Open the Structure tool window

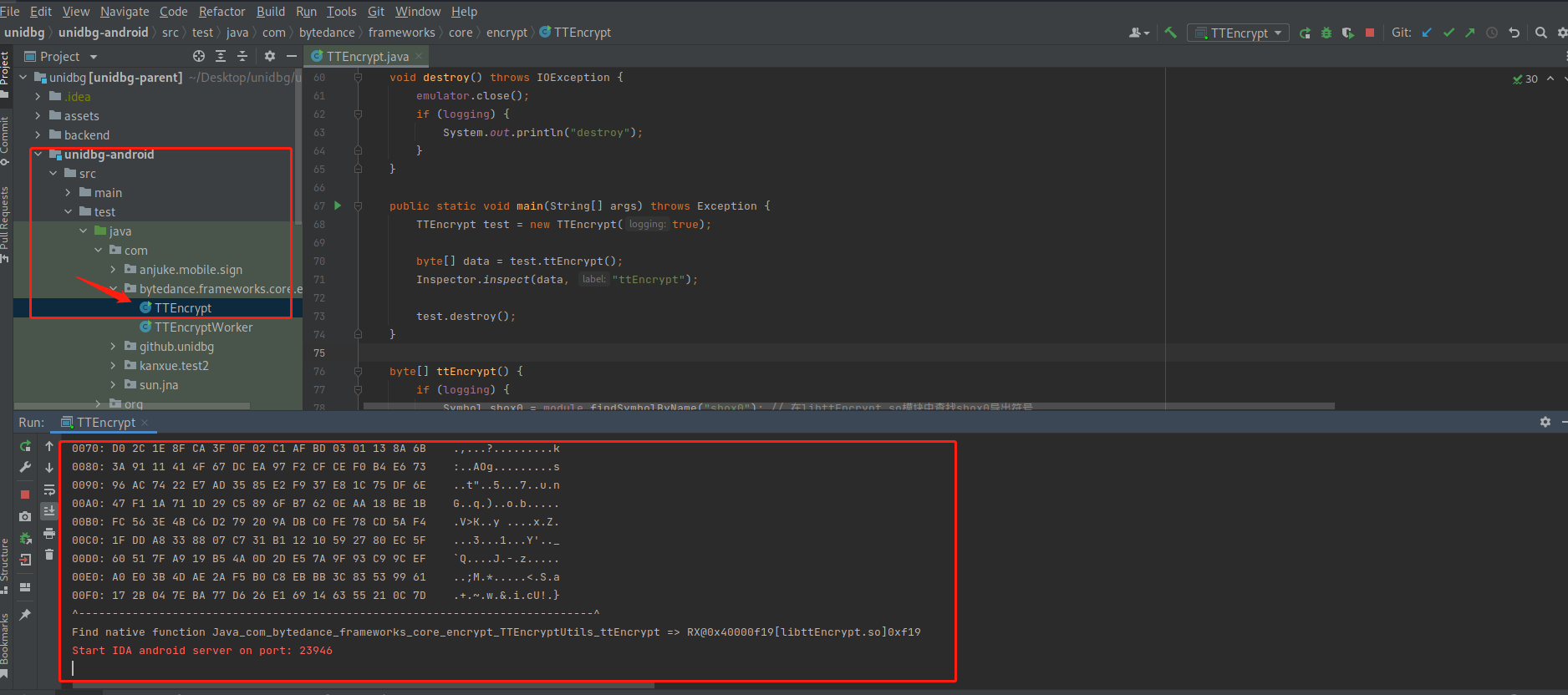pos(5,565)
